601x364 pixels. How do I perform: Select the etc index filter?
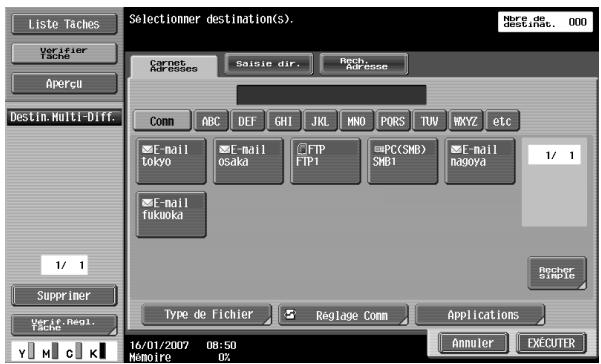click(x=502, y=121)
